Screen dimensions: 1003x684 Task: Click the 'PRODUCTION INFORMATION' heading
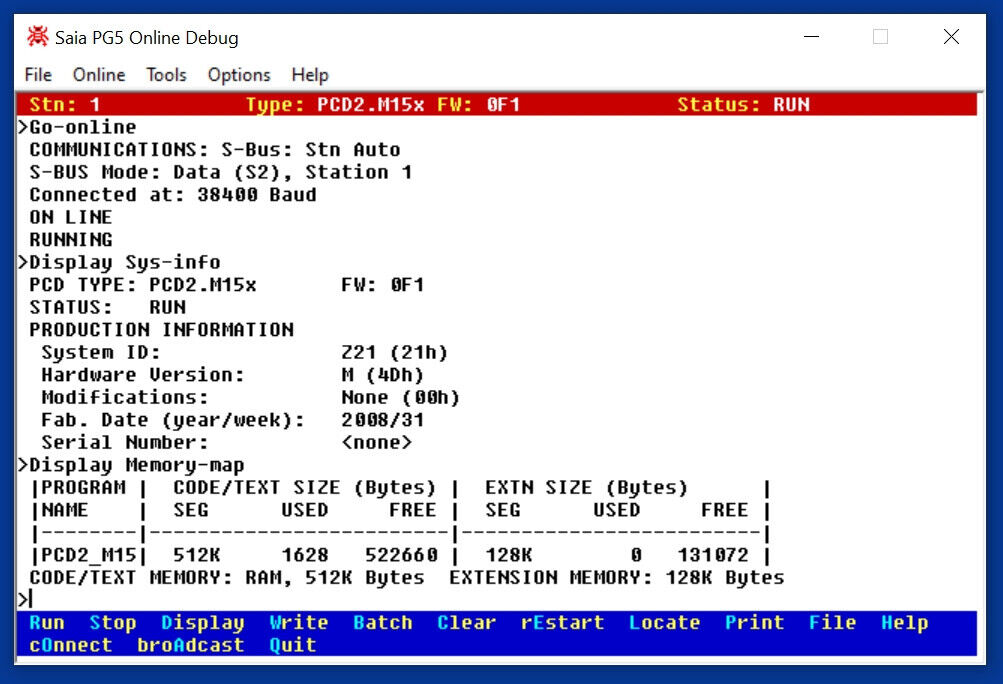pyautogui.click(x=161, y=330)
